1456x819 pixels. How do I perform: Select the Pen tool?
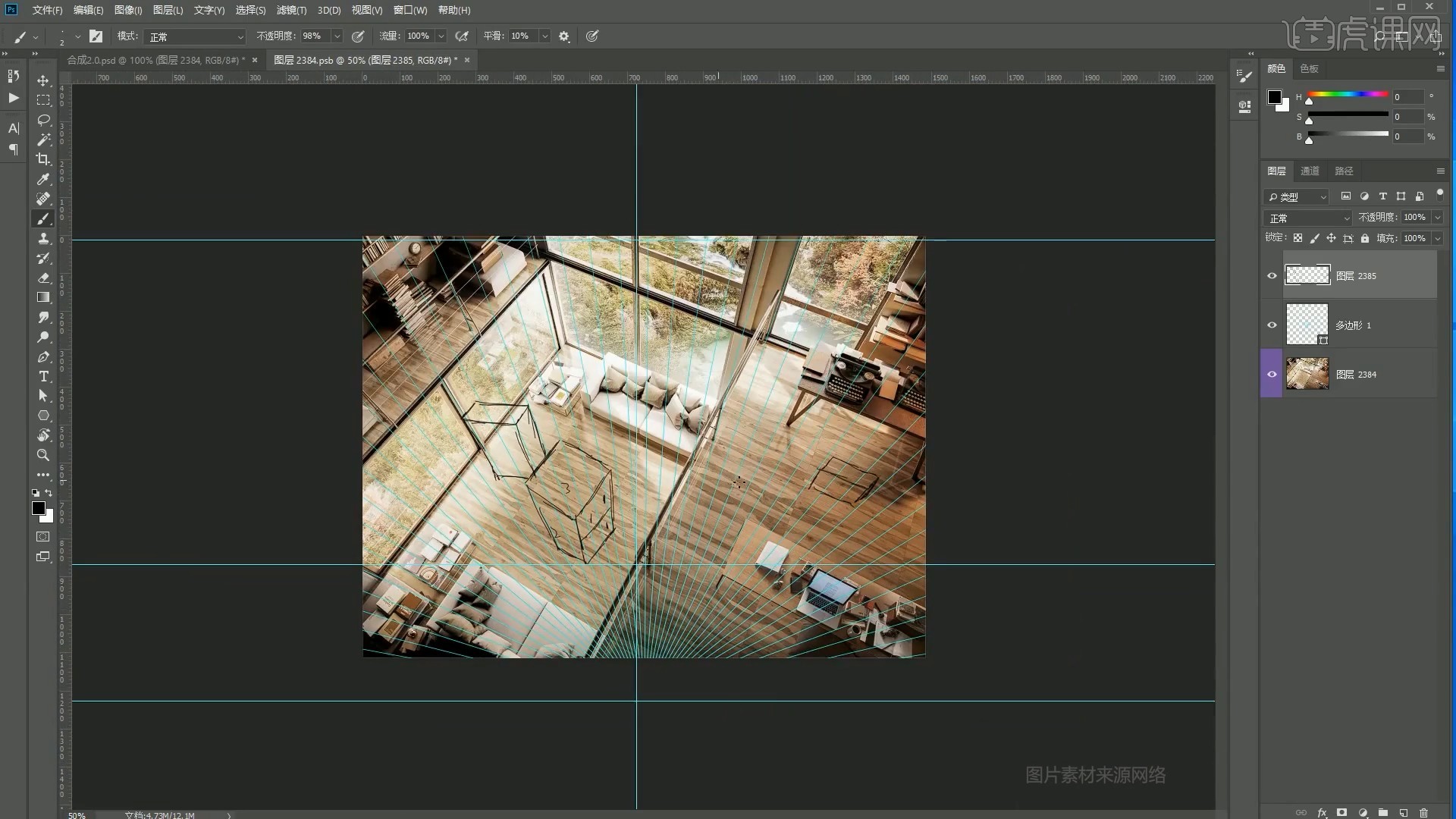tap(43, 356)
